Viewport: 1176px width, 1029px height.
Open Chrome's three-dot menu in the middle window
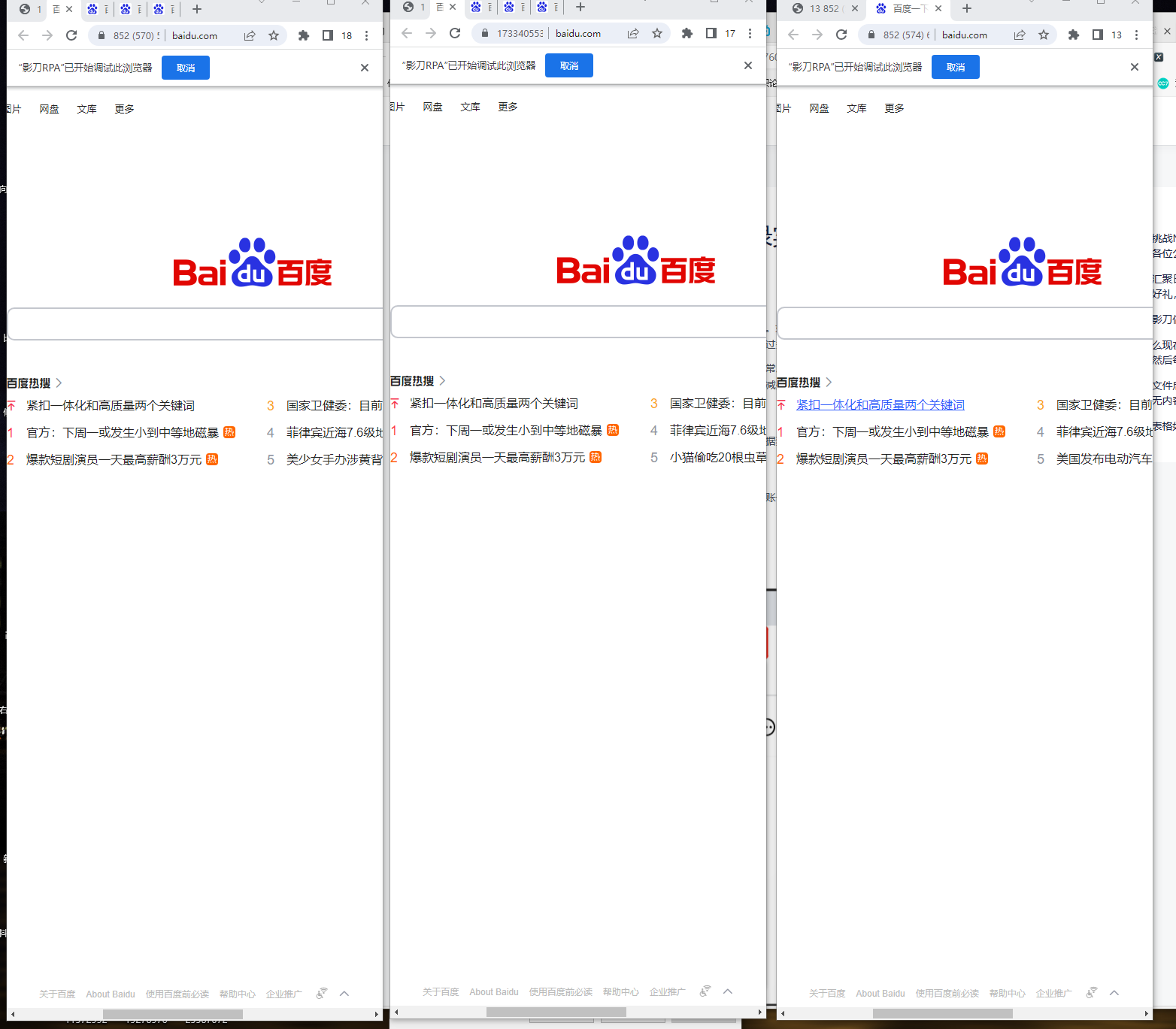pos(750,33)
